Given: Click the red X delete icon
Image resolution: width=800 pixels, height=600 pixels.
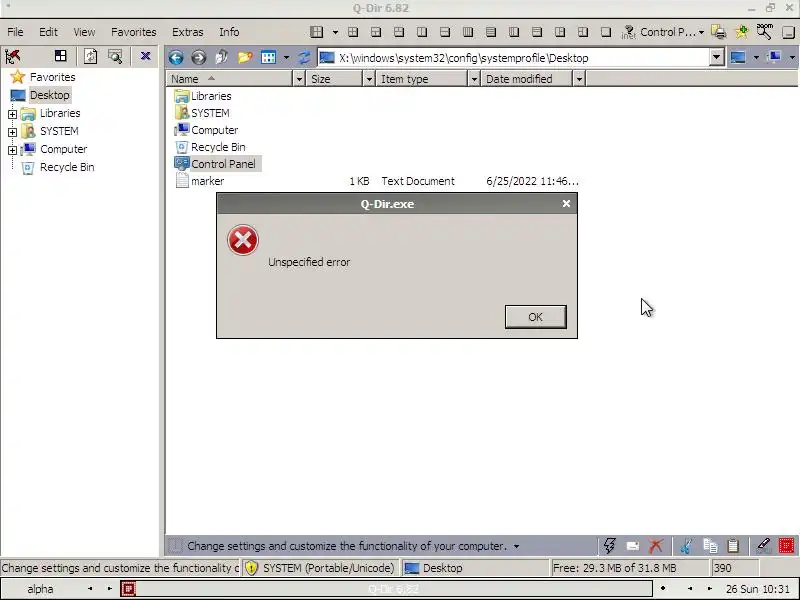Looking at the screenshot, I should click(x=656, y=546).
